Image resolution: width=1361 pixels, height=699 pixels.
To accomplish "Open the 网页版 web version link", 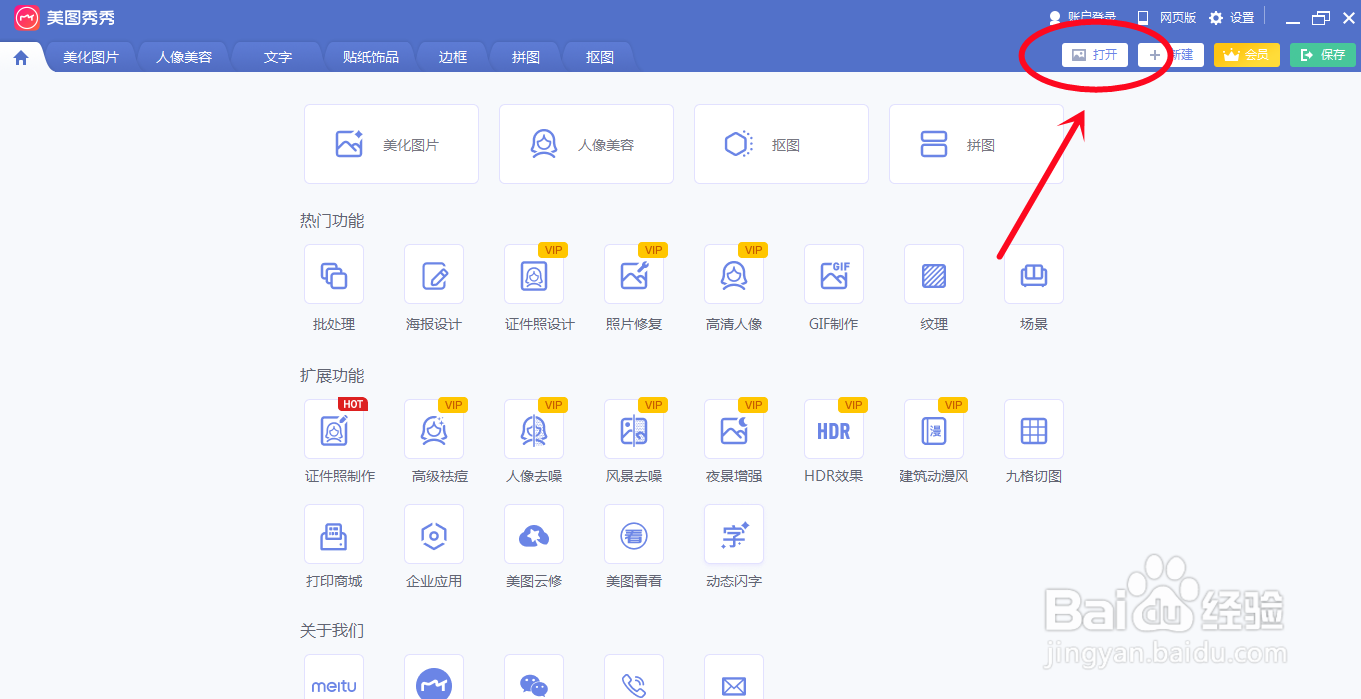I will (x=1166, y=17).
